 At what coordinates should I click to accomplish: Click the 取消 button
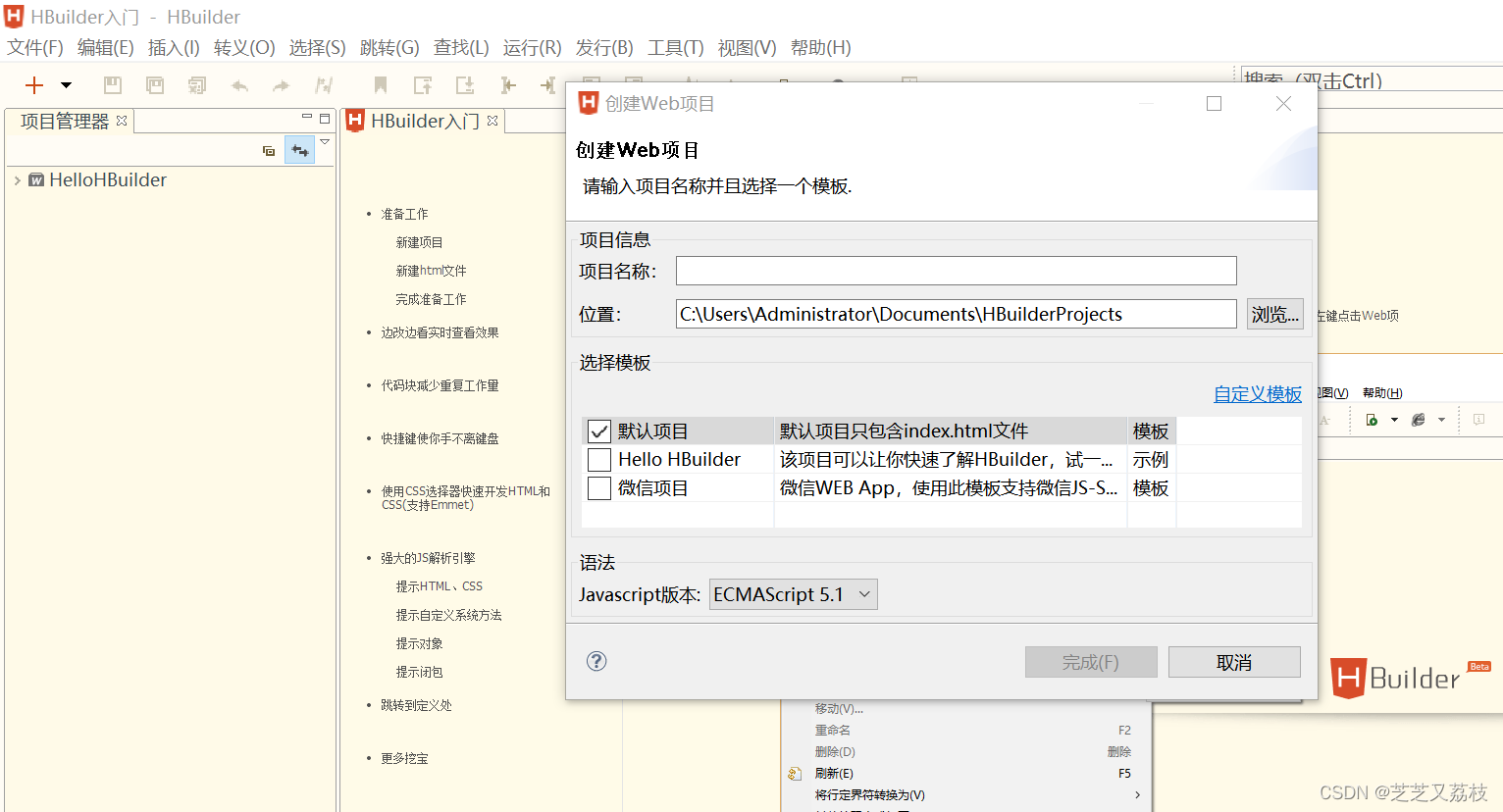1234,662
